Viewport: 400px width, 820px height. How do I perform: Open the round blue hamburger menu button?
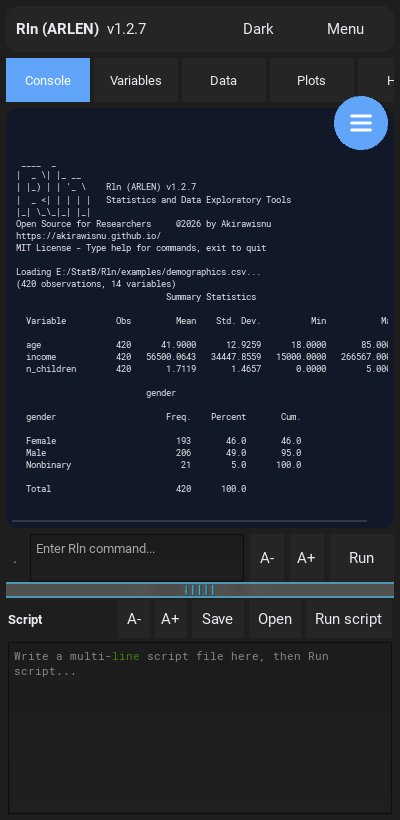[x=361, y=123]
